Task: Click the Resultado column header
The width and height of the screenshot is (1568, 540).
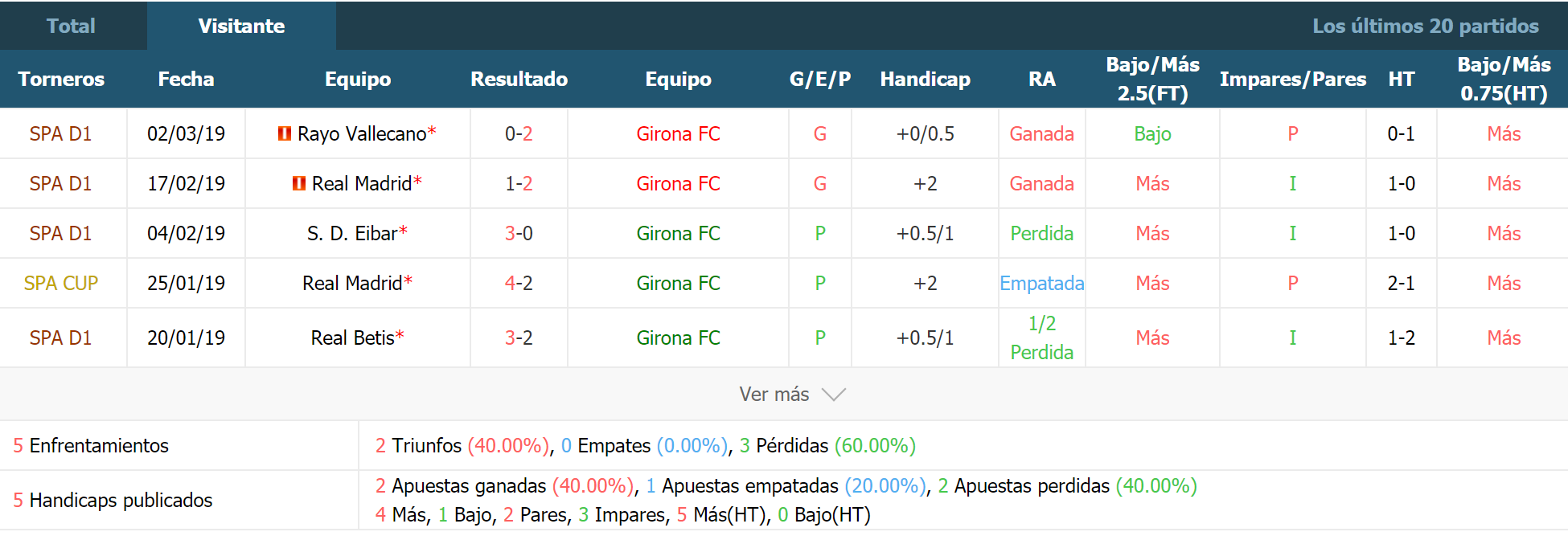Action: [519, 79]
